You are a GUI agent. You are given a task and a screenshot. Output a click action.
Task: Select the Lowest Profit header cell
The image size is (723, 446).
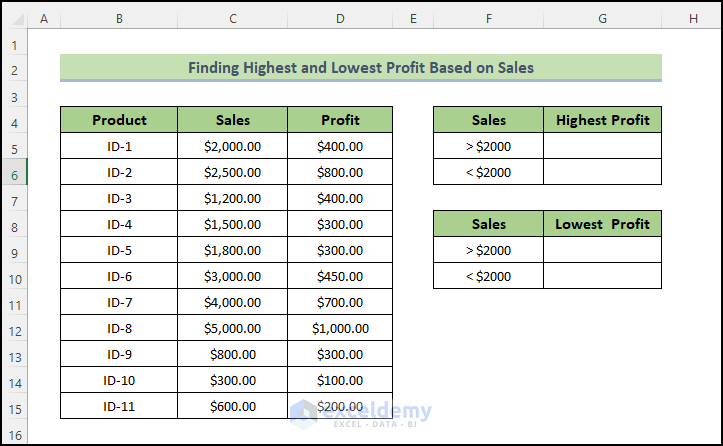pyautogui.click(x=602, y=224)
